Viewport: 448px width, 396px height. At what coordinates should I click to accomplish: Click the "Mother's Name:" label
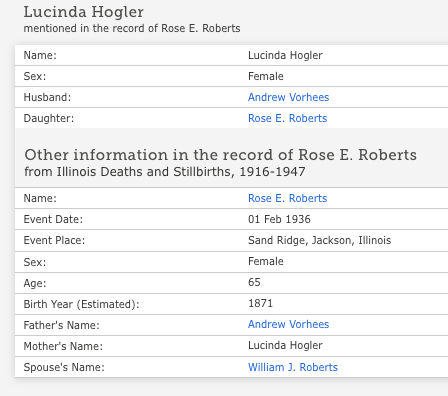pos(63,346)
